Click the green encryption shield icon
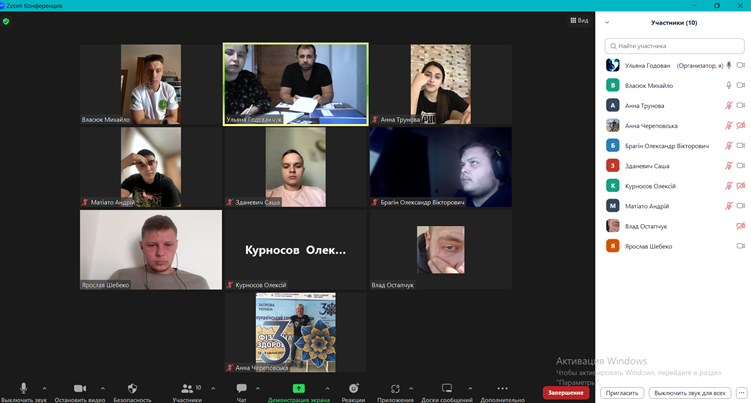The height and width of the screenshot is (403, 751). click(6, 20)
